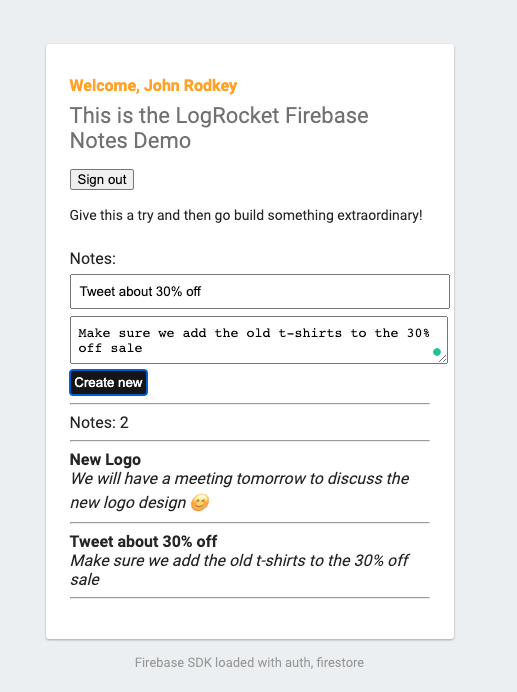
Task: Click the divider between the two notes
Action: 249,523
